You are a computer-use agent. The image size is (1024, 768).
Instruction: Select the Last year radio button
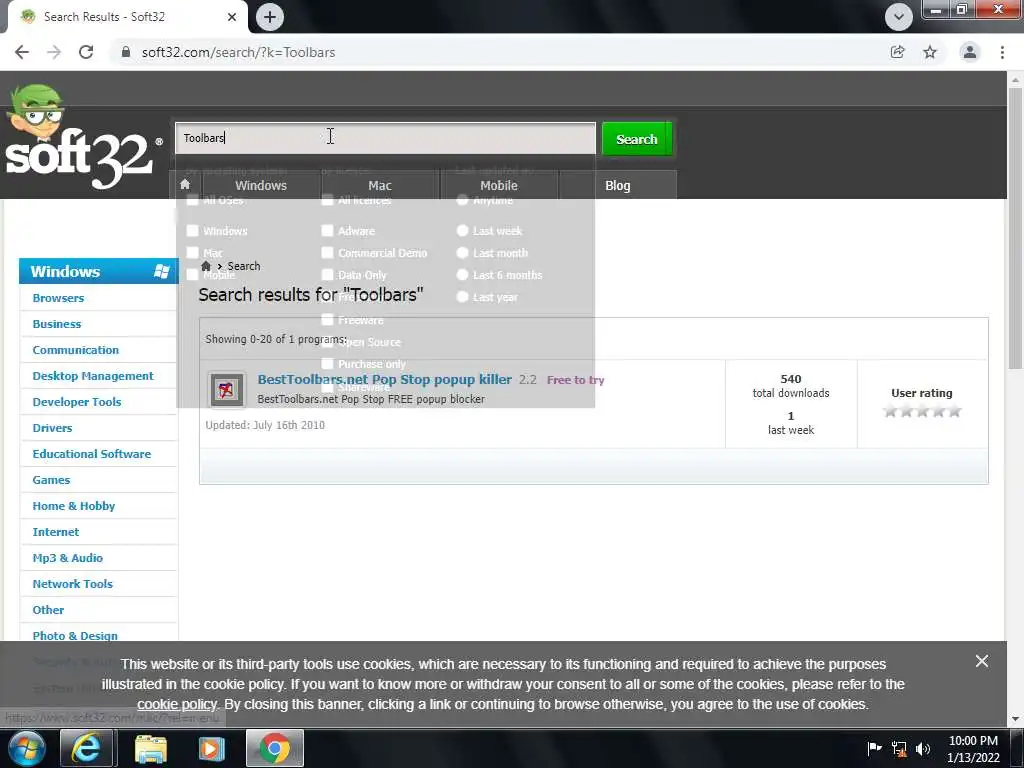pyautogui.click(x=462, y=297)
